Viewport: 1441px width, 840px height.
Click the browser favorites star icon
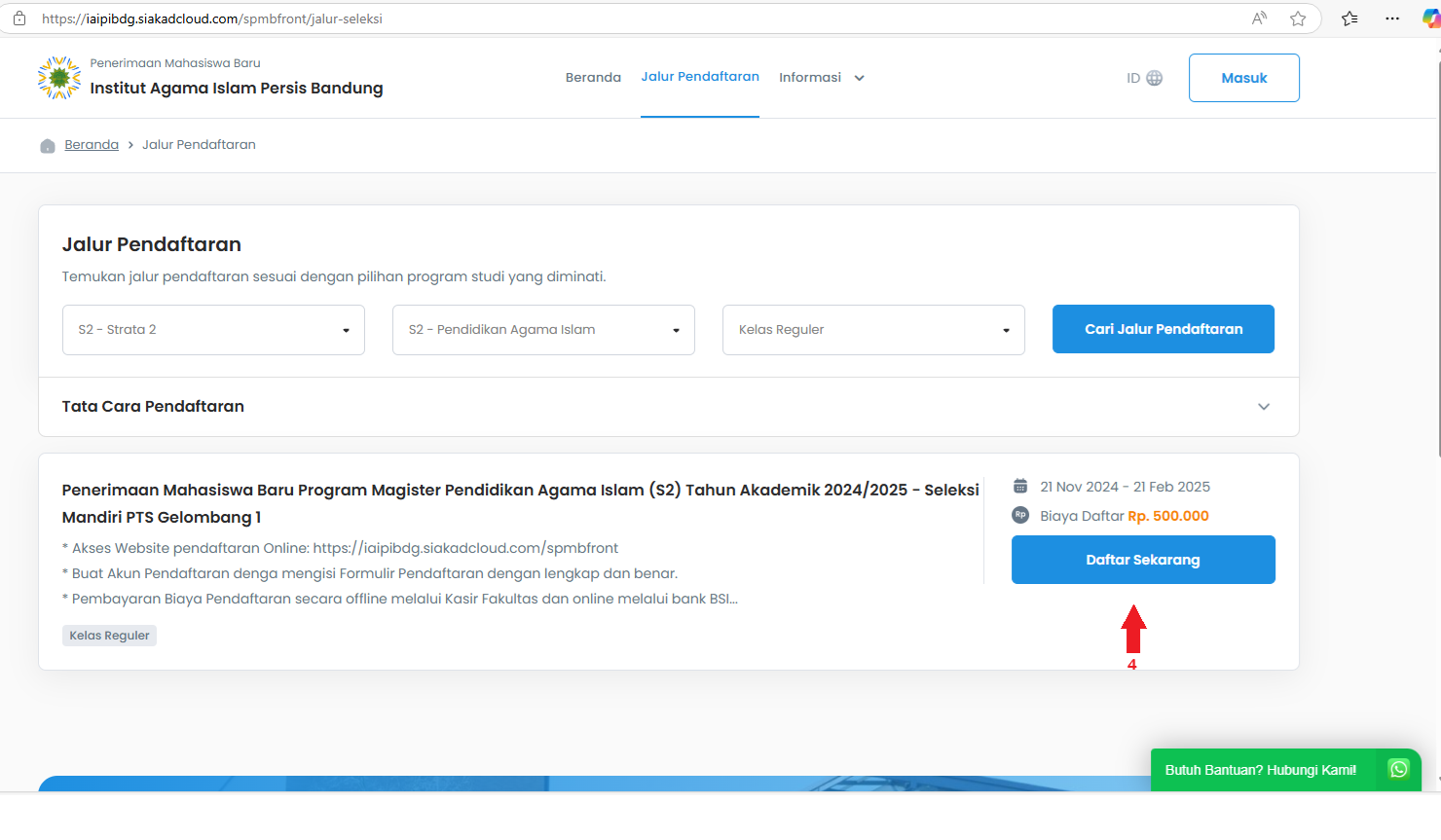(x=1298, y=18)
